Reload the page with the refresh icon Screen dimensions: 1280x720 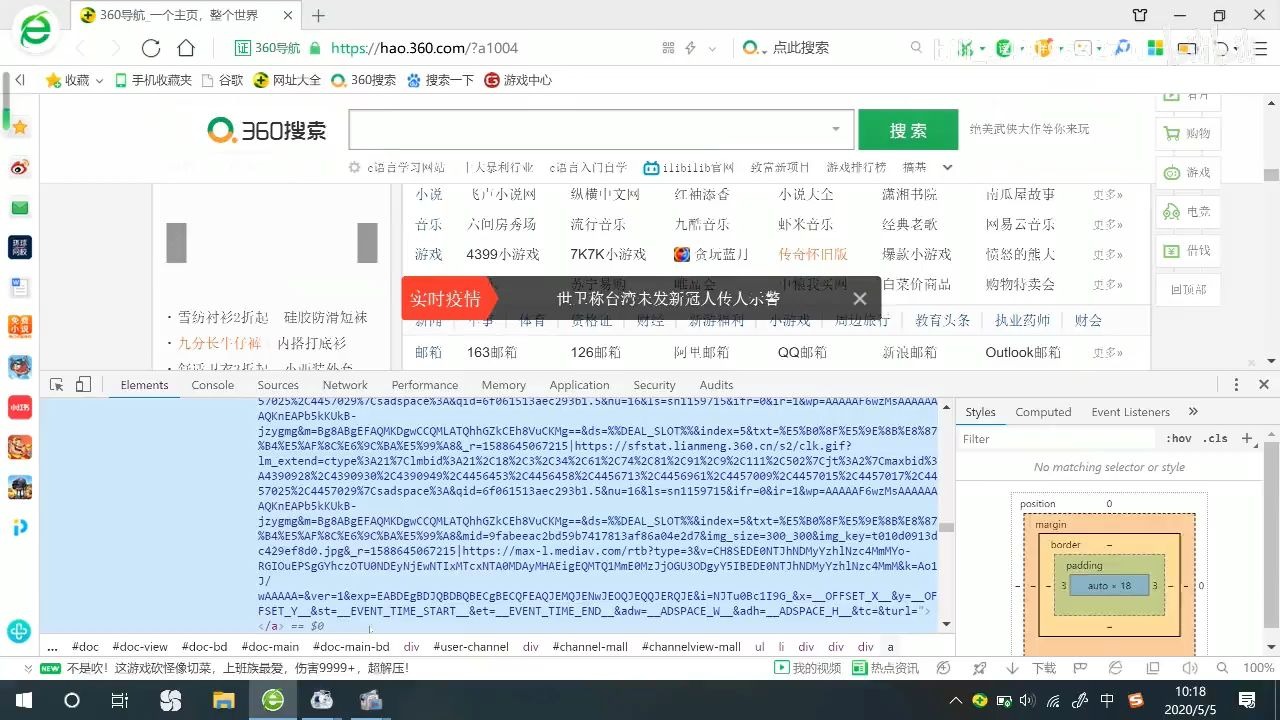pyautogui.click(x=151, y=48)
